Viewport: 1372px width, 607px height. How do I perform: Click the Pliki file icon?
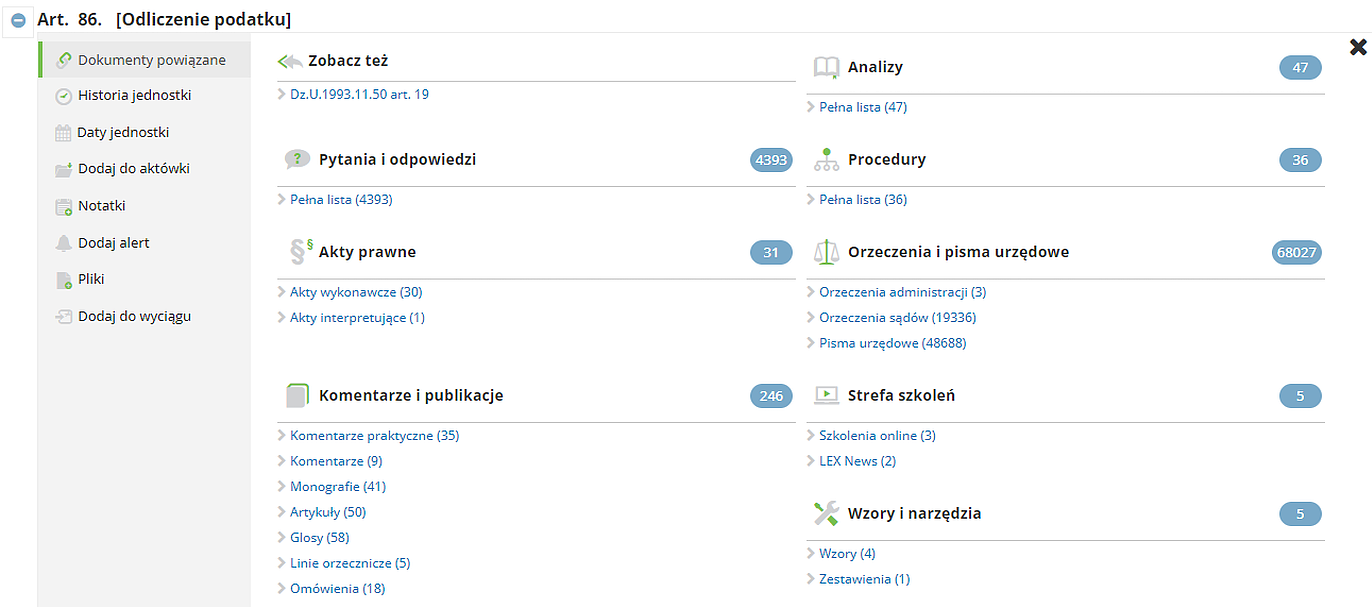point(63,280)
